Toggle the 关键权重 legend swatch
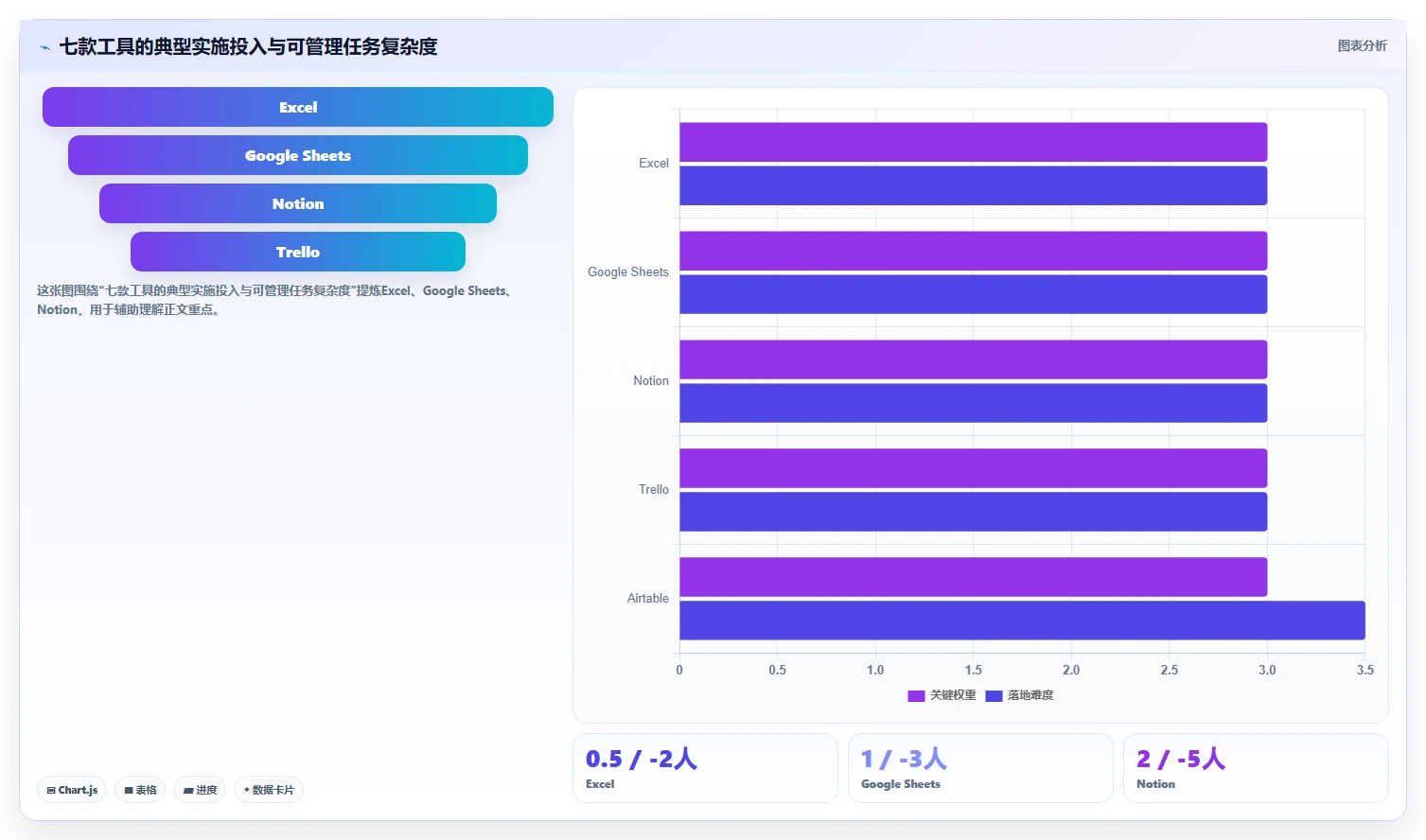 pyautogui.click(x=916, y=695)
